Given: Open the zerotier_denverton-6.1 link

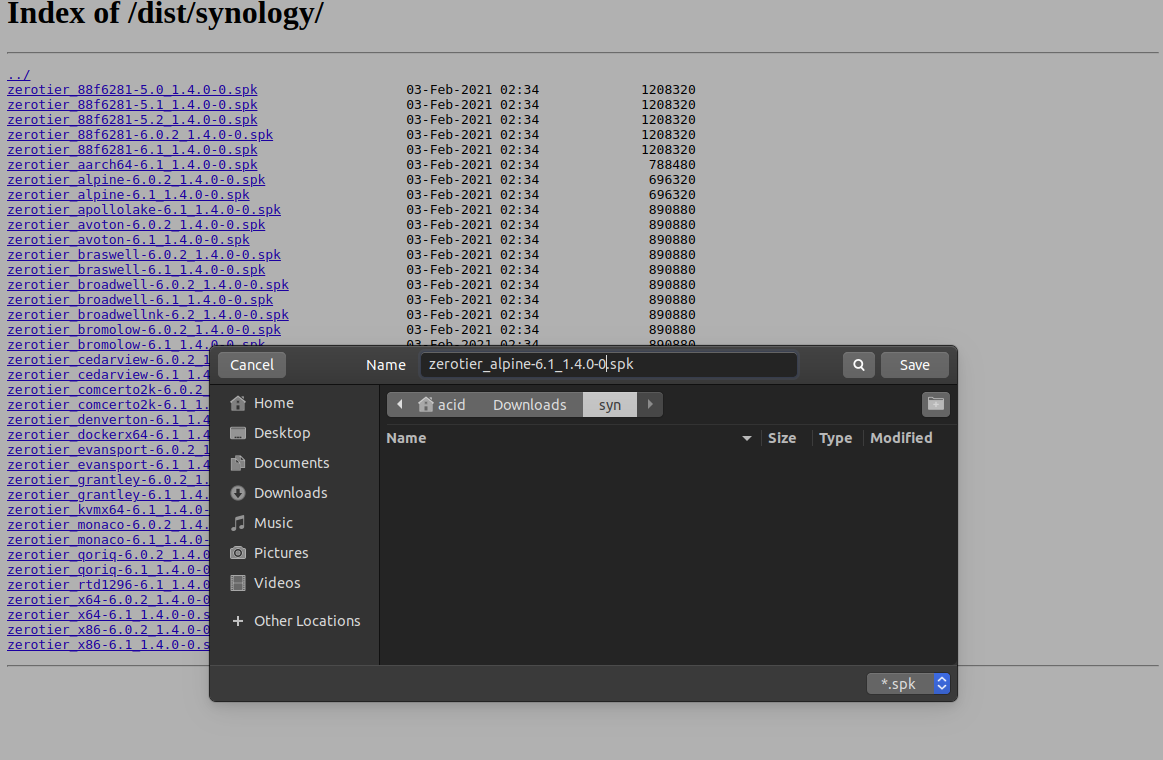Looking at the screenshot, I should (108, 420).
